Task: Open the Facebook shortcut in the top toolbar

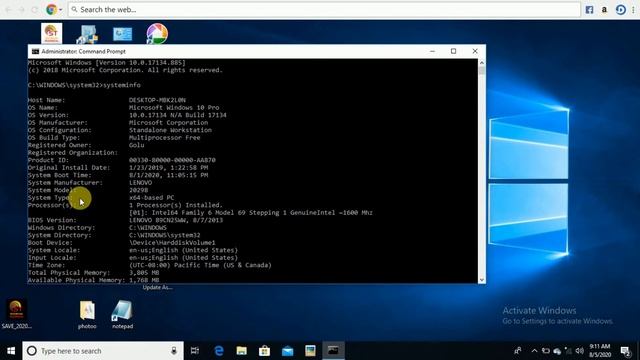Action: click(589, 10)
